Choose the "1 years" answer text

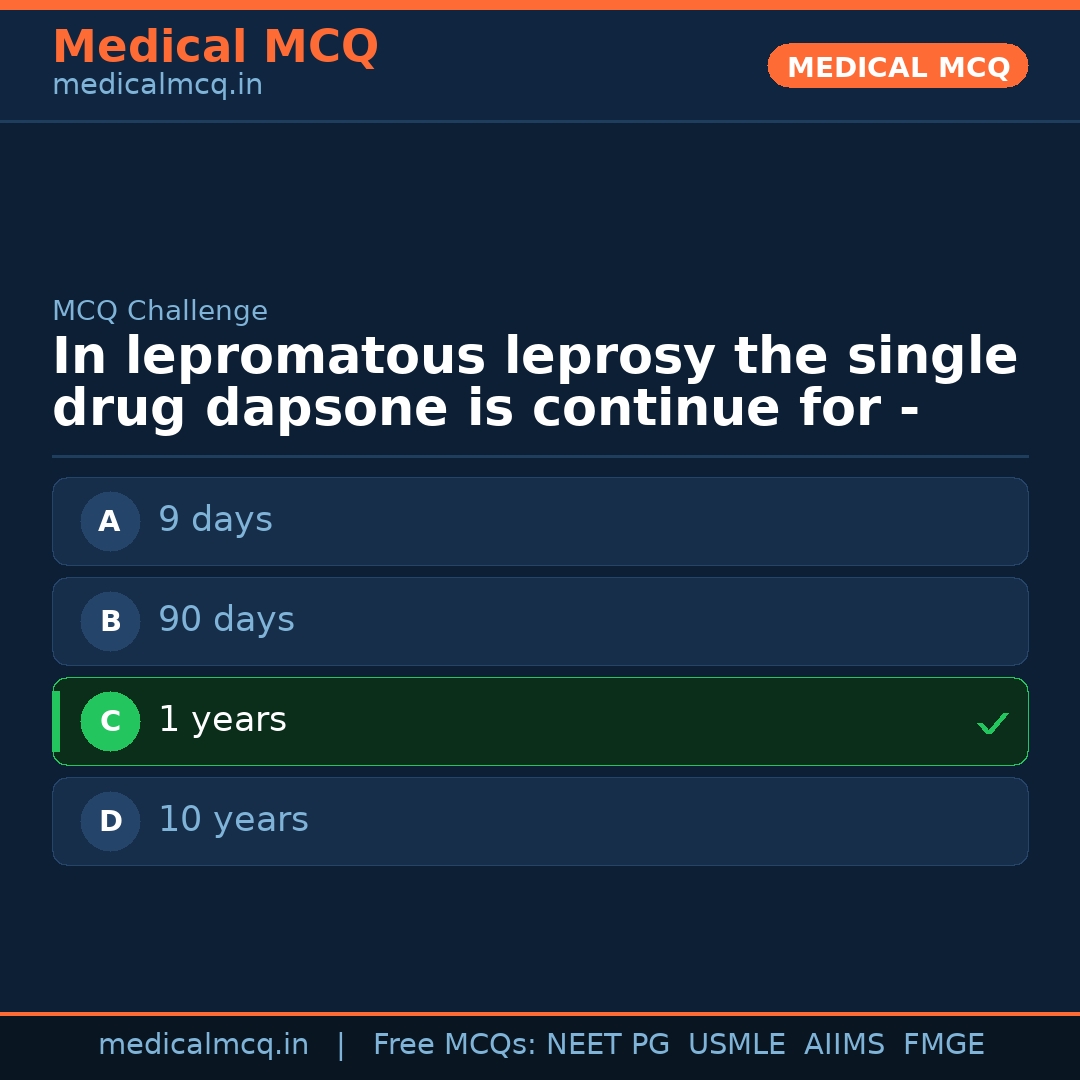point(222,720)
